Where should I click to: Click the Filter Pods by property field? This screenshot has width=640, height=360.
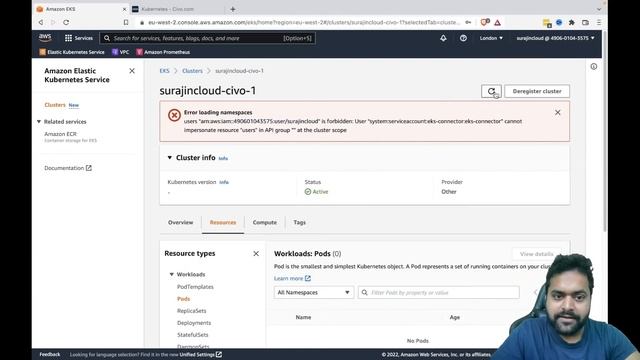[x=438, y=292]
